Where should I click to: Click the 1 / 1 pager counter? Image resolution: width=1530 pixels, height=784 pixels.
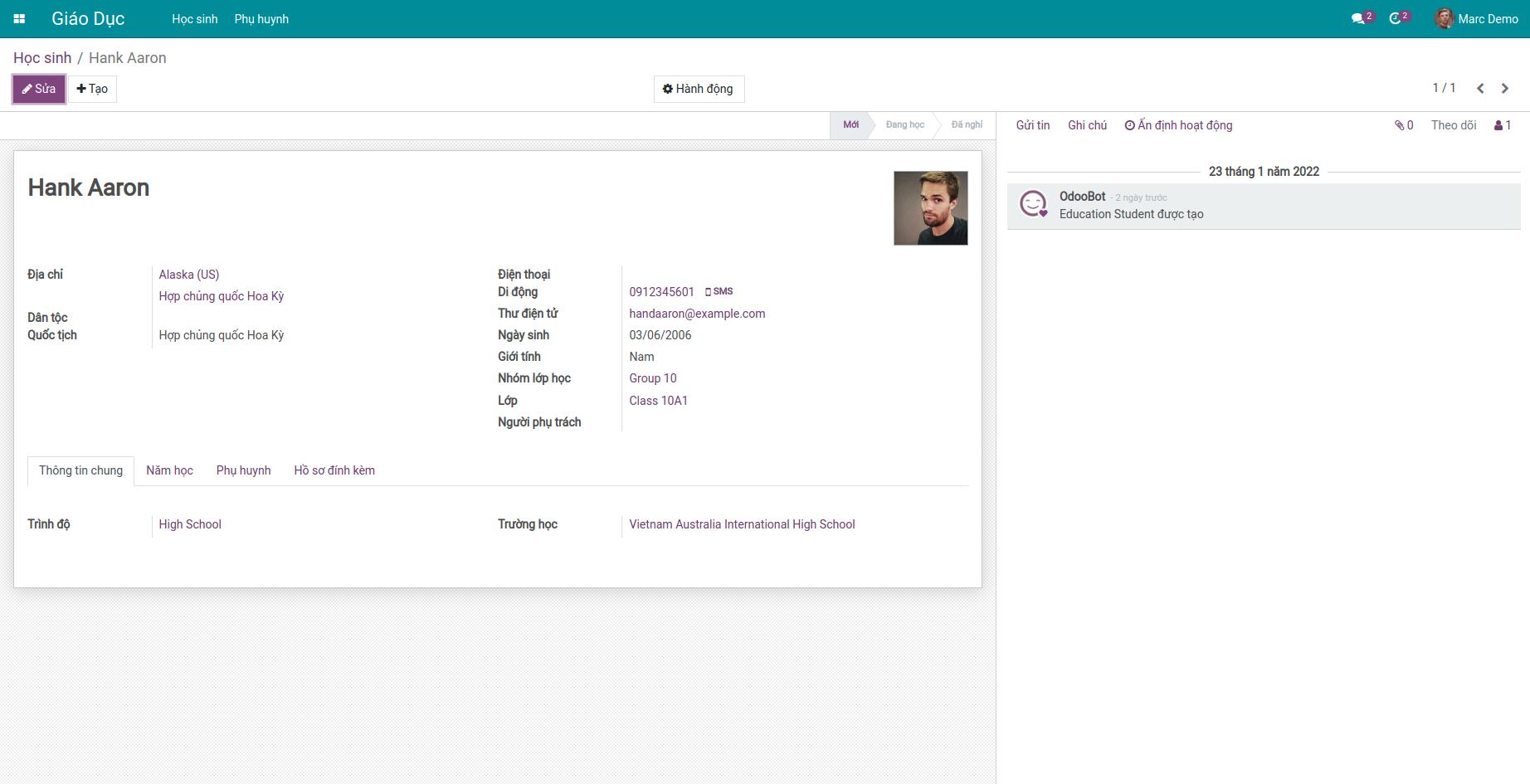point(1444,88)
